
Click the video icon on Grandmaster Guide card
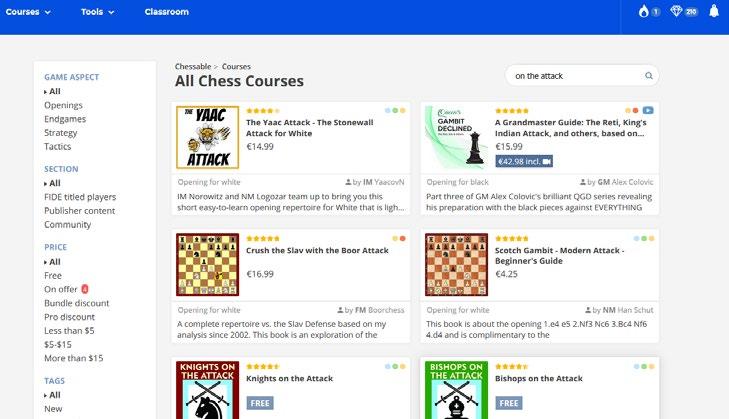tap(648, 110)
